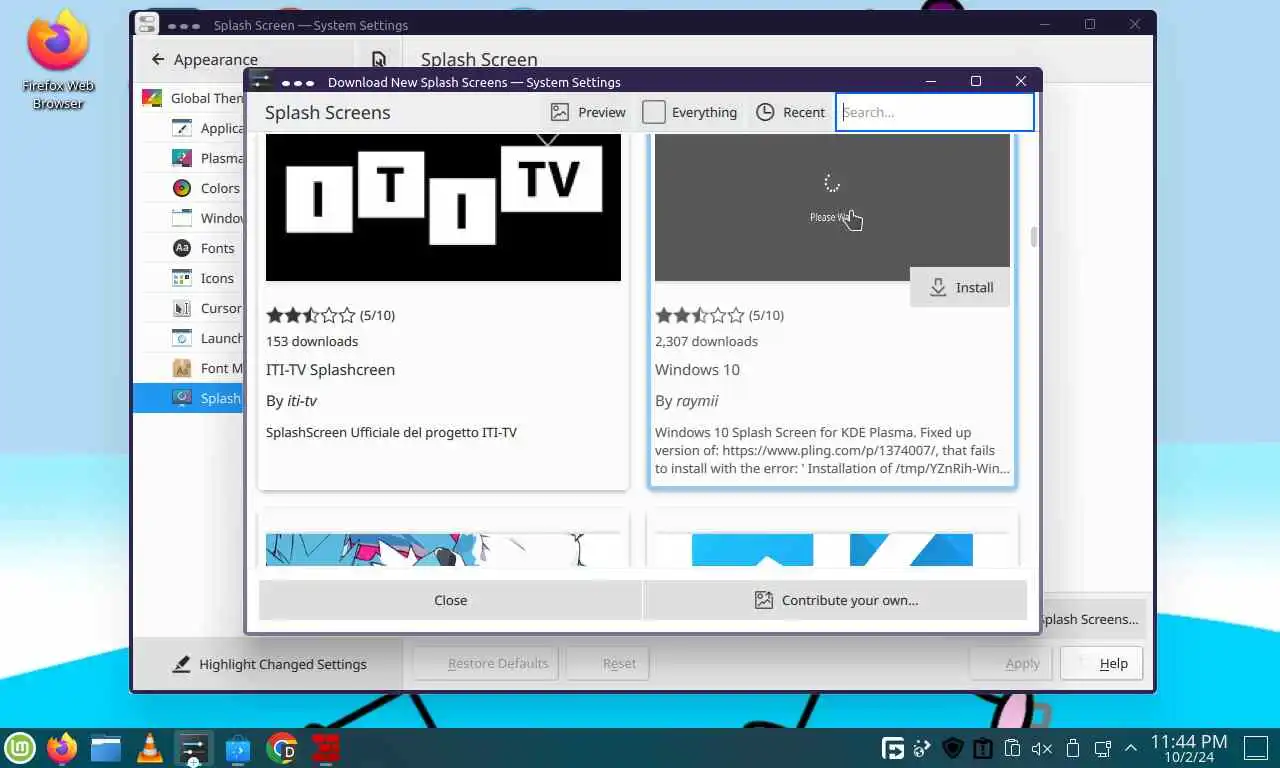This screenshot has width=1280, height=768.
Task: Click the Help button in System Settings
Action: pos(1101,663)
